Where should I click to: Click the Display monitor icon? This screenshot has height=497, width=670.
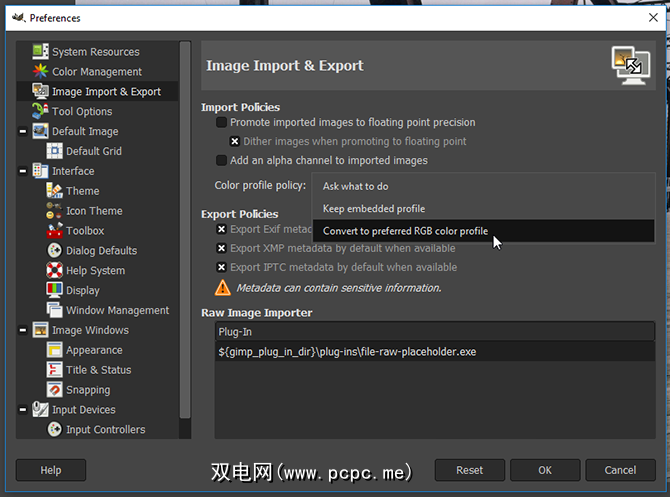pyautogui.click(x=54, y=290)
